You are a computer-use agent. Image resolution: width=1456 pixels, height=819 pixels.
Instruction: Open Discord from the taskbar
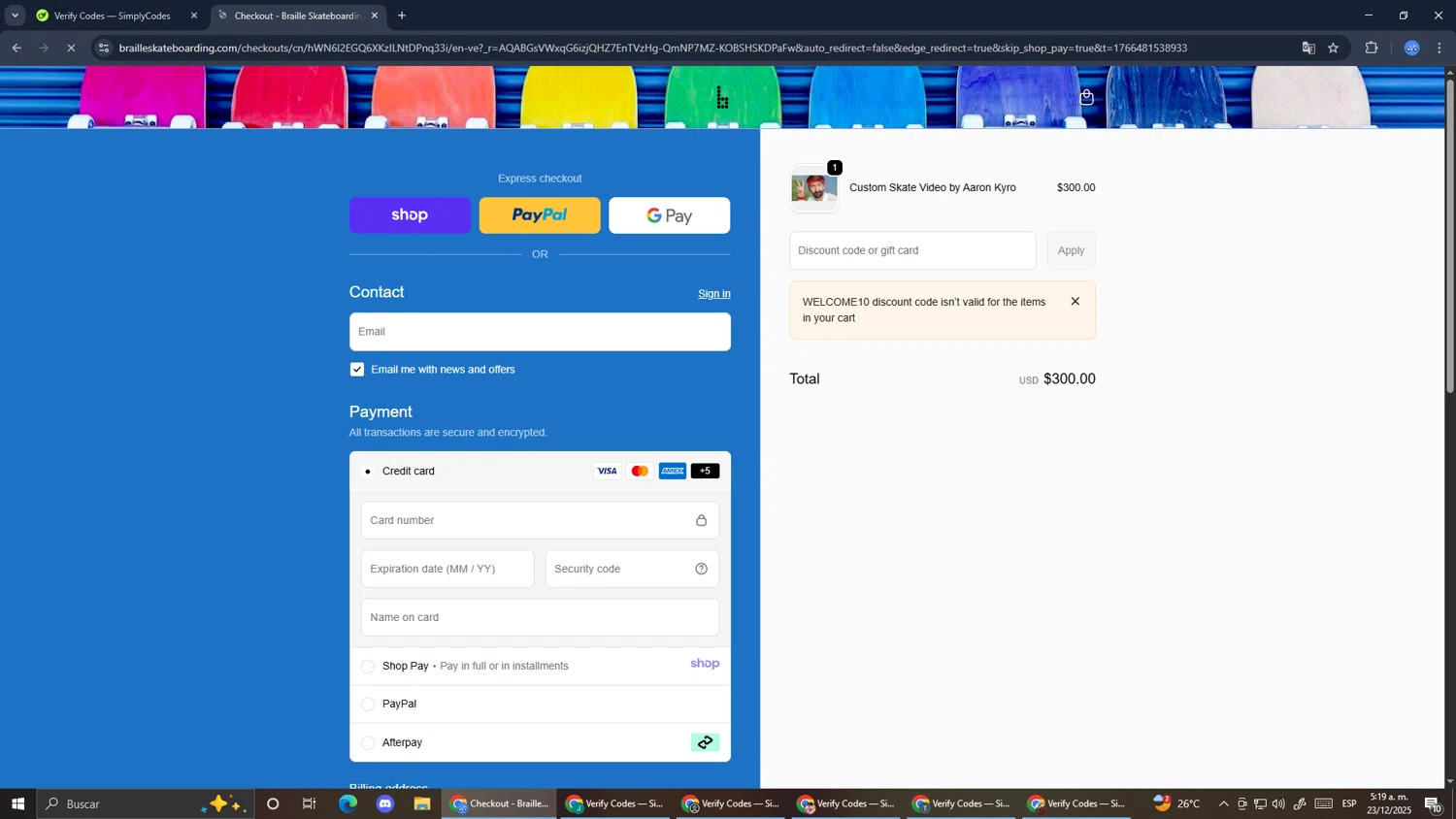tap(385, 803)
